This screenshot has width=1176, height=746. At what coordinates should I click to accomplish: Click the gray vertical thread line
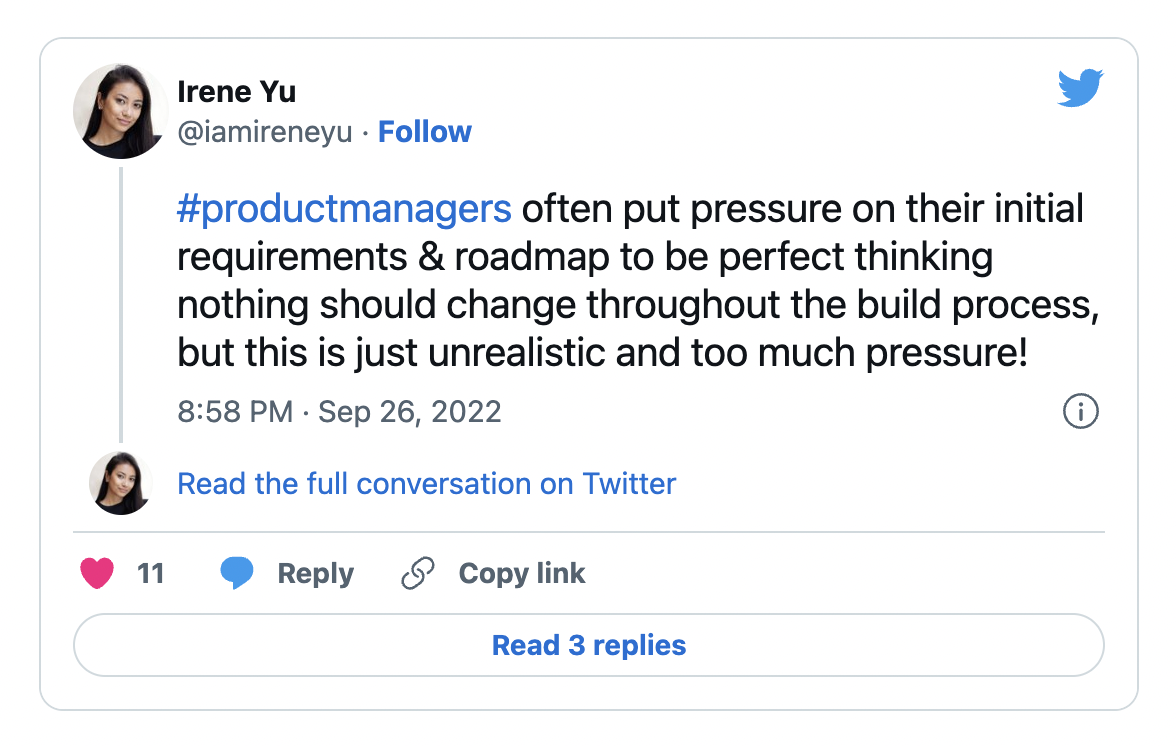pyautogui.click(x=121, y=305)
